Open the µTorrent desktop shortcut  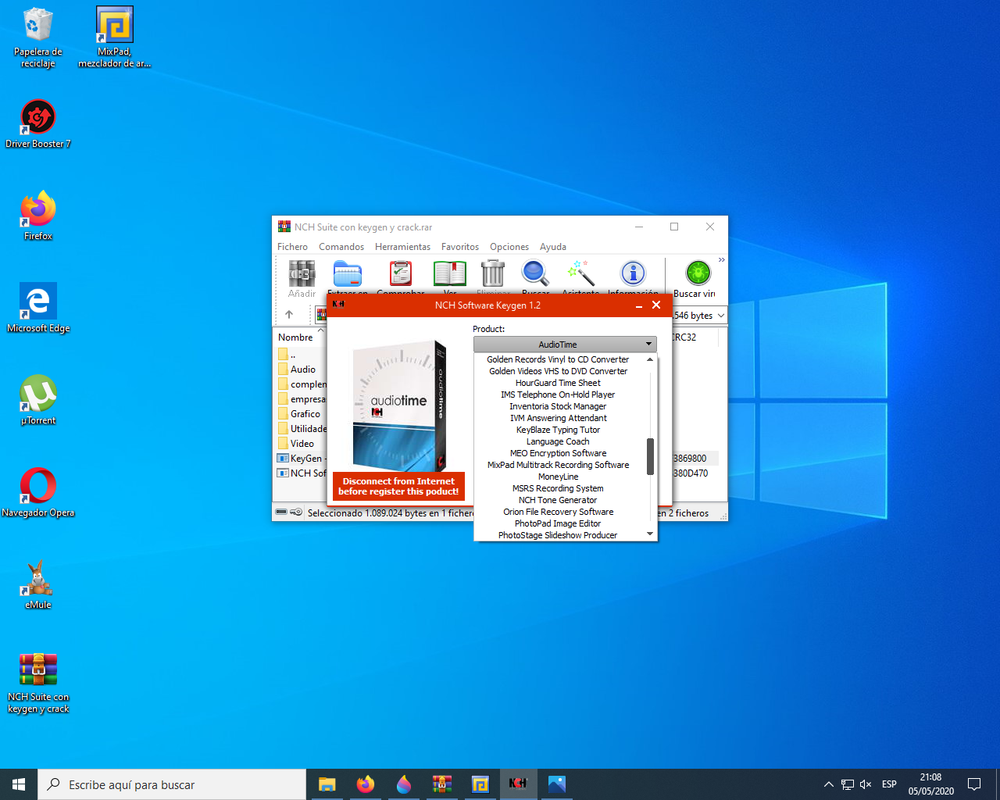point(38,400)
